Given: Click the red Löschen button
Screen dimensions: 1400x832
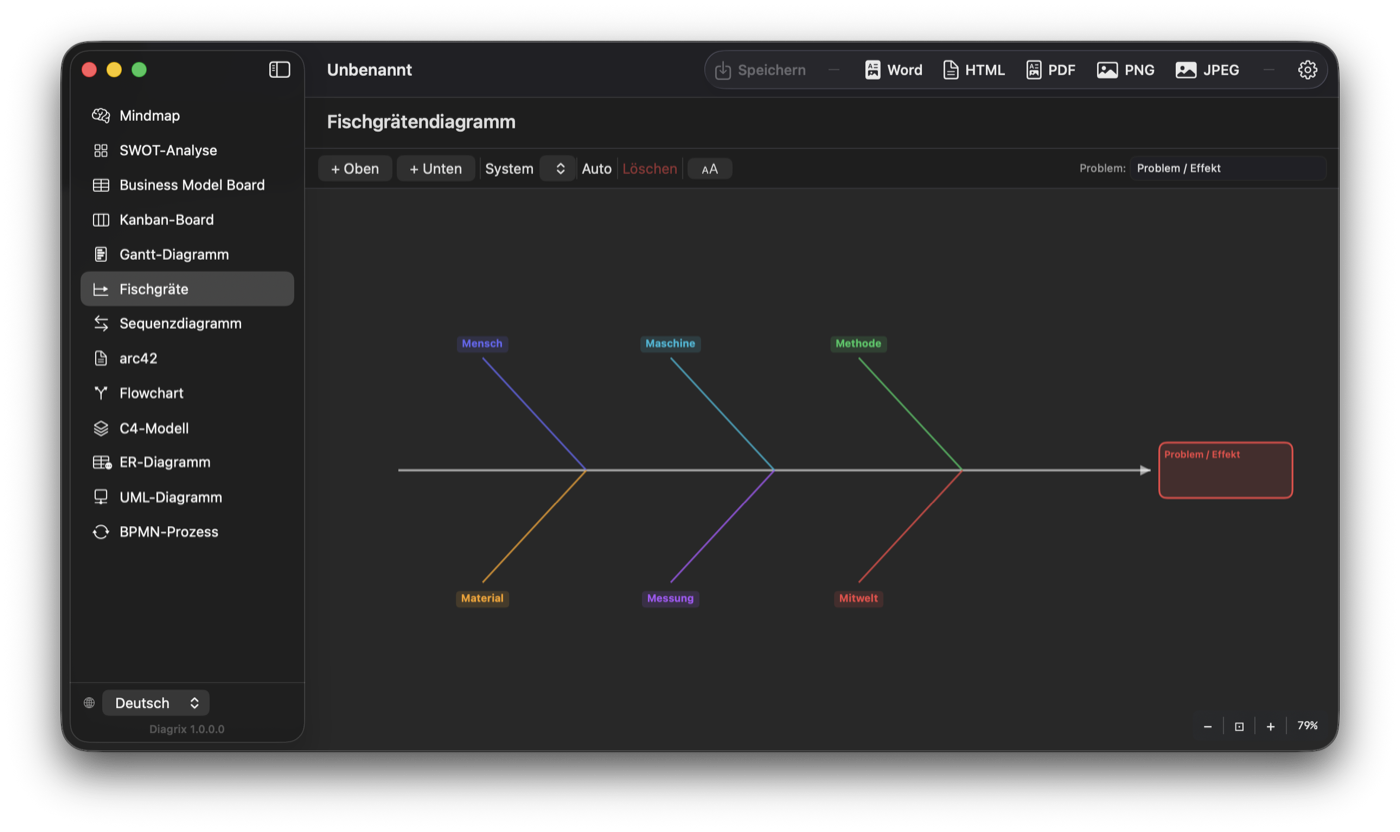Looking at the screenshot, I should pyautogui.click(x=650, y=169).
